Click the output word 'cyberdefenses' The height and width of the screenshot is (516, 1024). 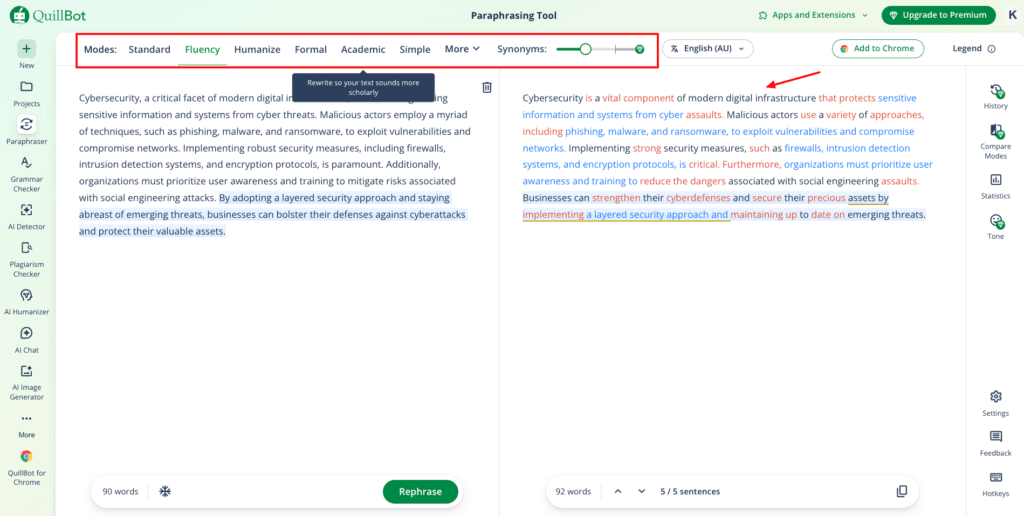(698, 197)
